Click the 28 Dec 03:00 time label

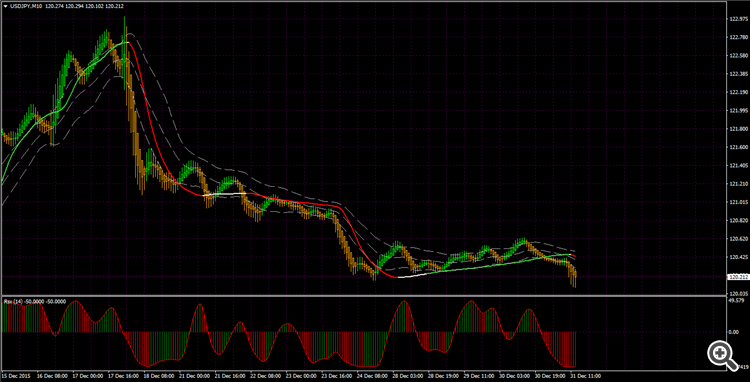pyautogui.click(x=408, y=376)
